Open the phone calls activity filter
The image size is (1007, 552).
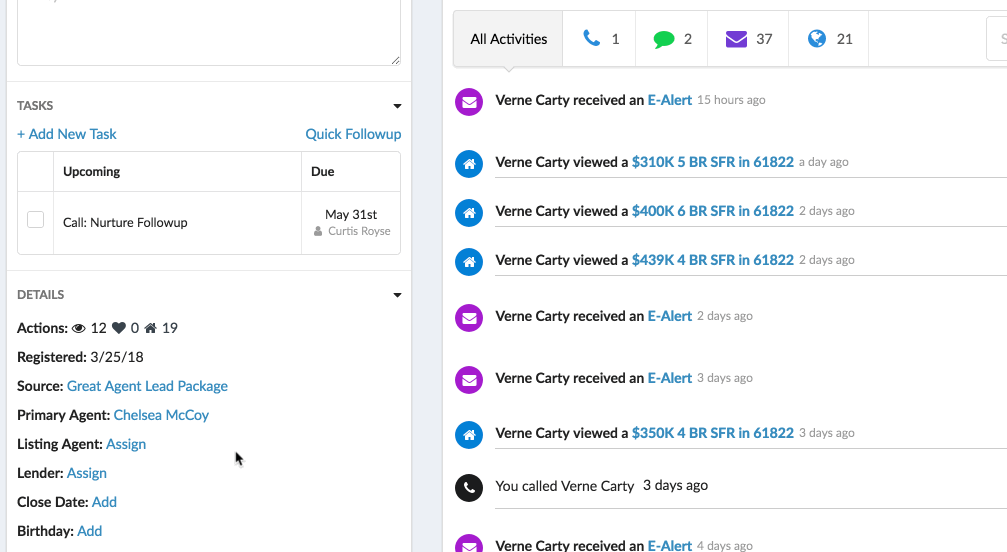pyautogui.click(x=600, y=39)
